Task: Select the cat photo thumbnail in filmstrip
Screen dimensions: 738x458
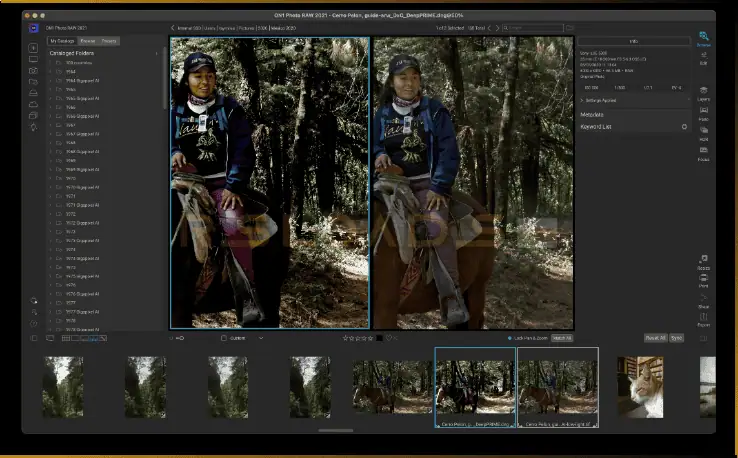Action: pos(640,387)
